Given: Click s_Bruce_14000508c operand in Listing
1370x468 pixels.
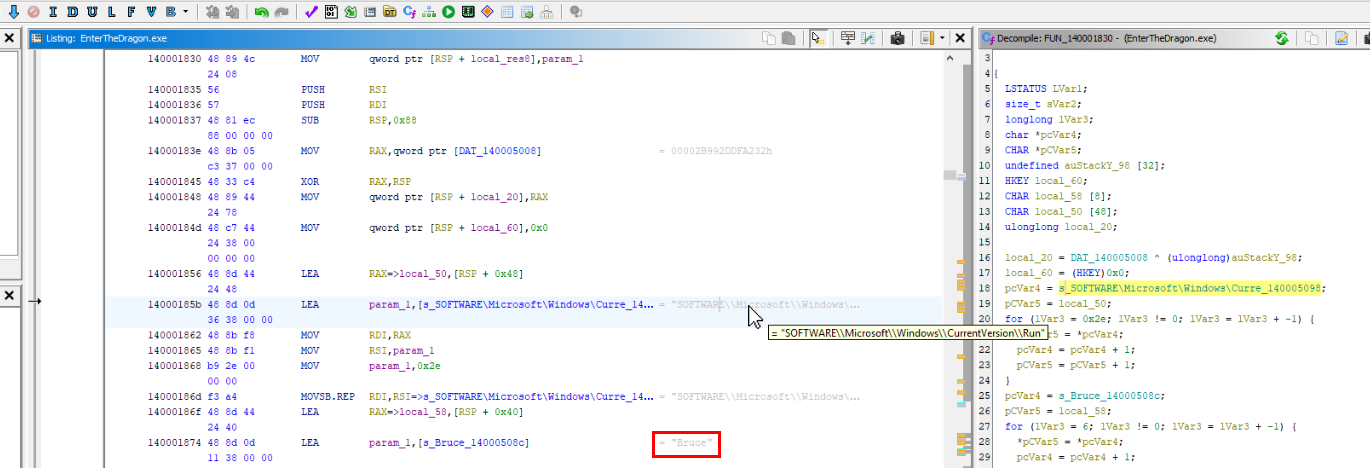Looking at the screenshot, I should click(x=474, y=442).
